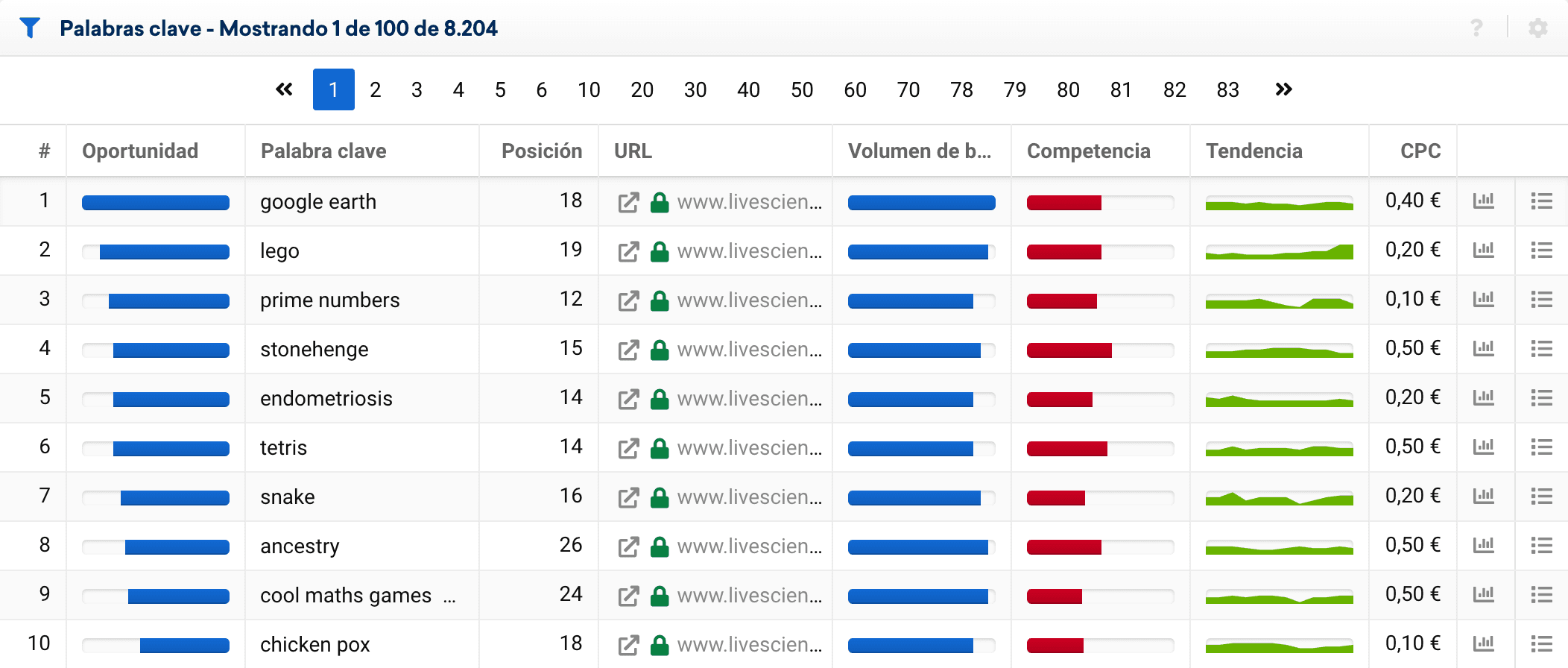Click the endometriosis URL link text
1568x668 pixels.
point(749,398)
